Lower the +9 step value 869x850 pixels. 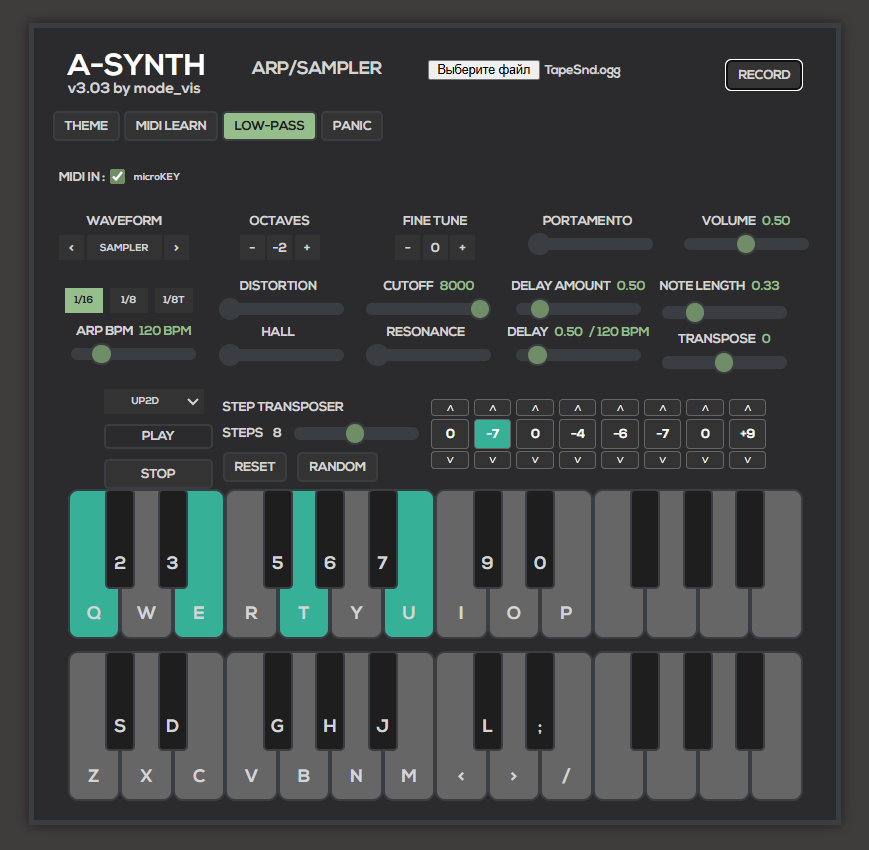point(748,460)
